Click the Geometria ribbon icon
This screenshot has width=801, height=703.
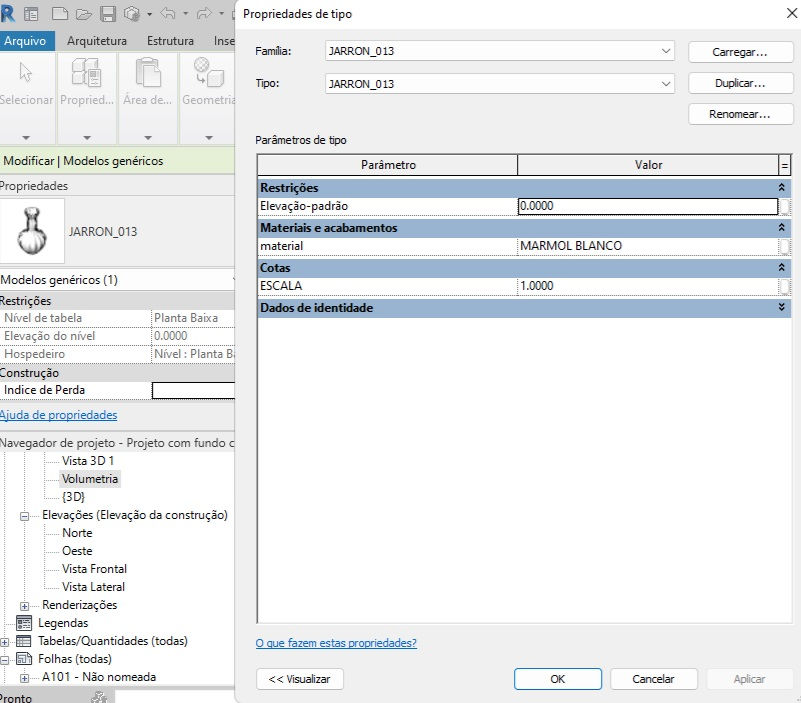[x=208, y=72]
